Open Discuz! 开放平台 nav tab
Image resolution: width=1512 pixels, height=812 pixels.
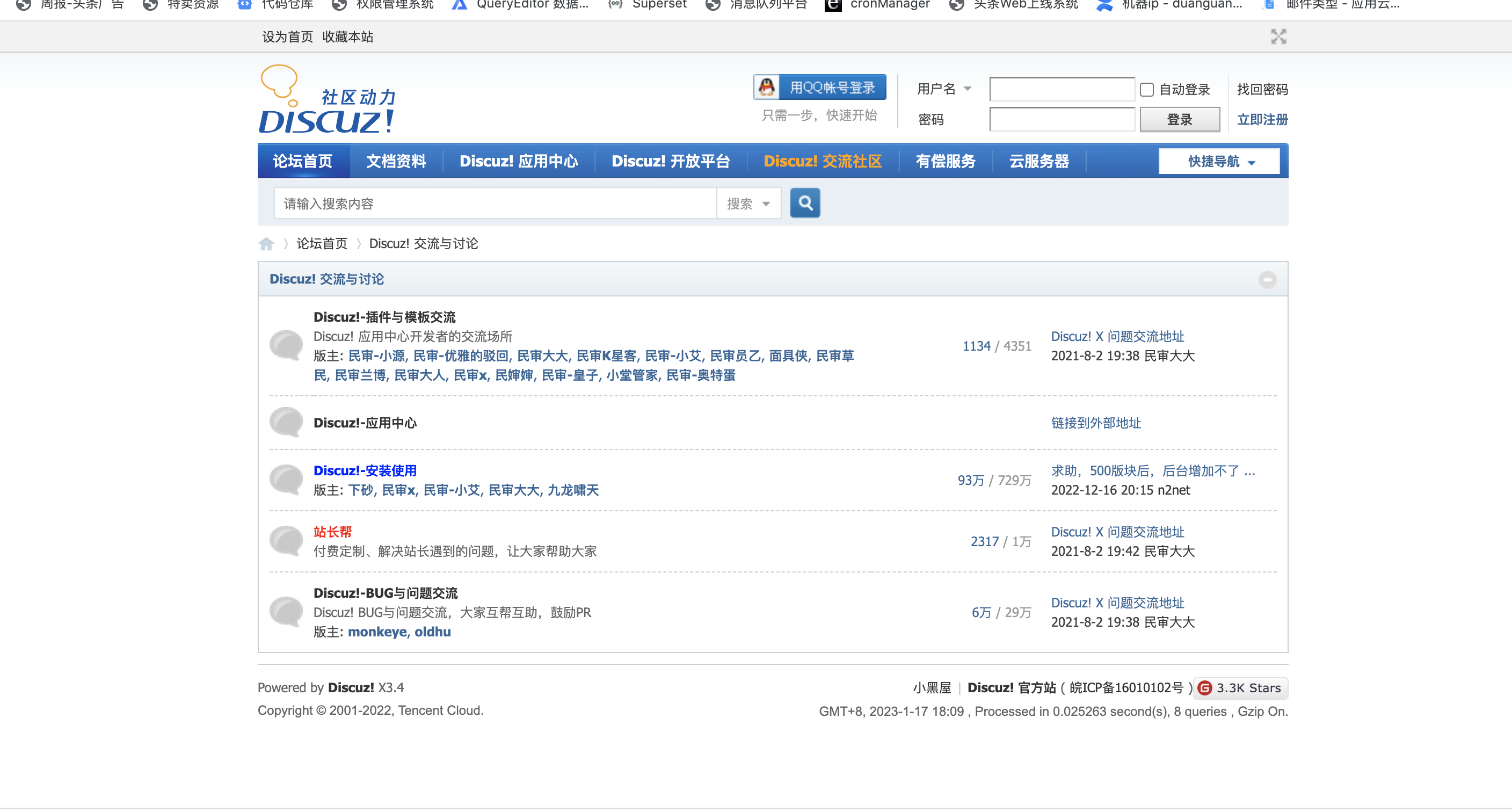(x=671, y=162)
